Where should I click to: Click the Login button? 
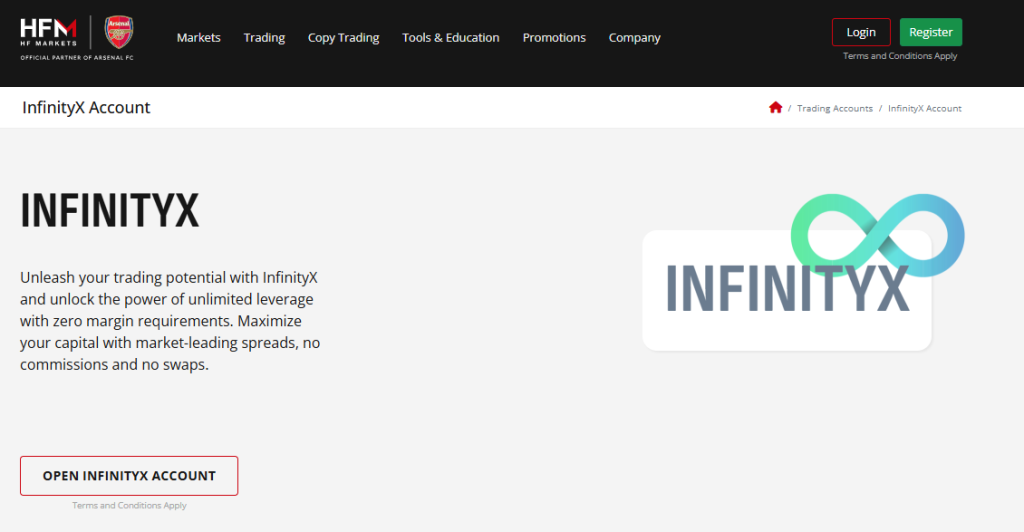click(861, 32)
